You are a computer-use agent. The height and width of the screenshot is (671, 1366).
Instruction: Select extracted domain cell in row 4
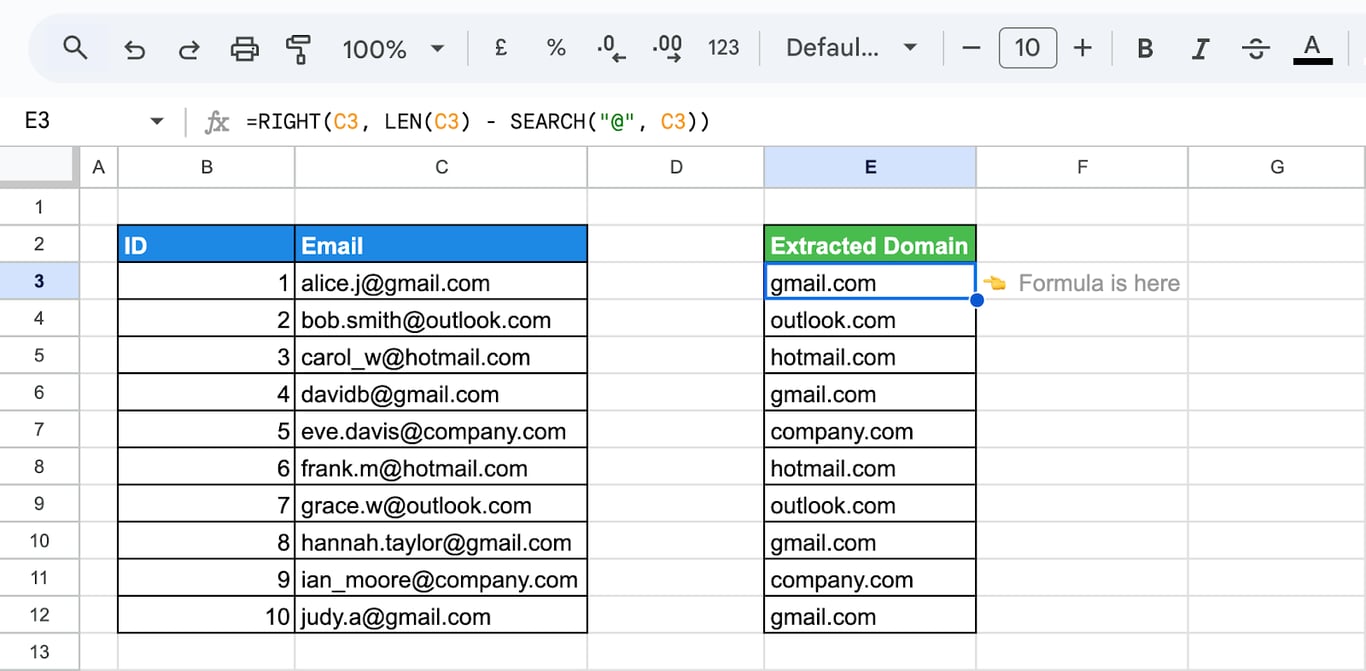(870, 319)
